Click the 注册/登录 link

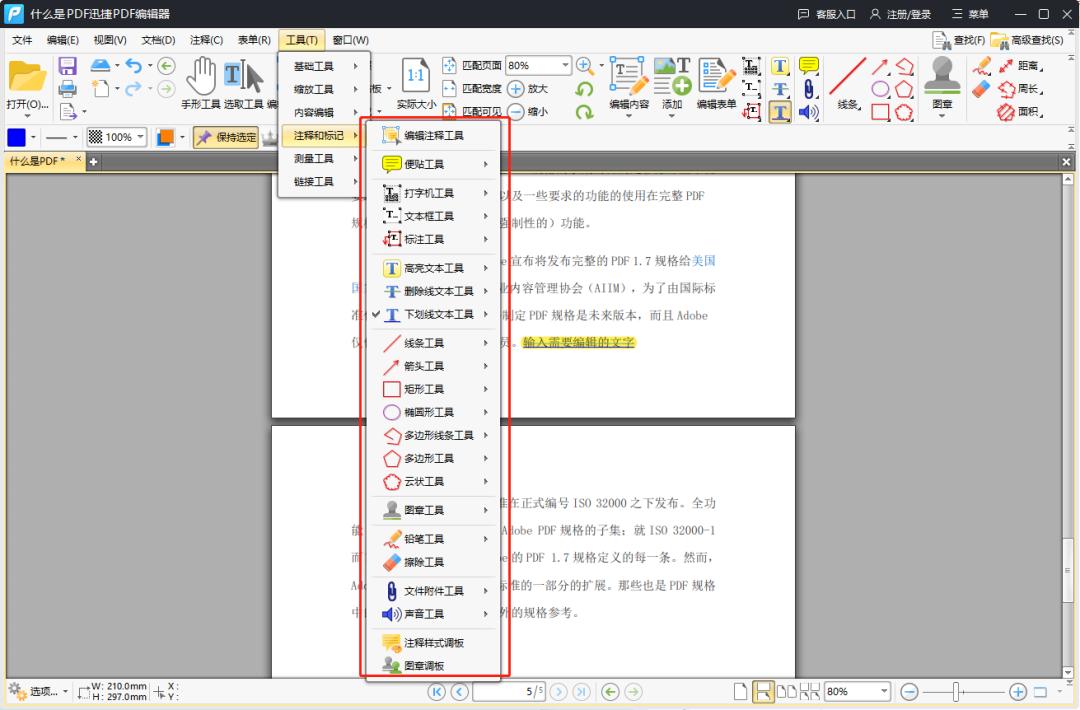click(x=900, y=14)
